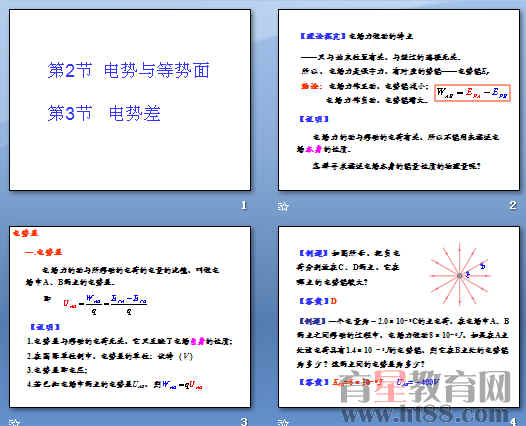Click the animation star icon under slide 3
This screenshot has height=426, width=526.
coord(14,421)
